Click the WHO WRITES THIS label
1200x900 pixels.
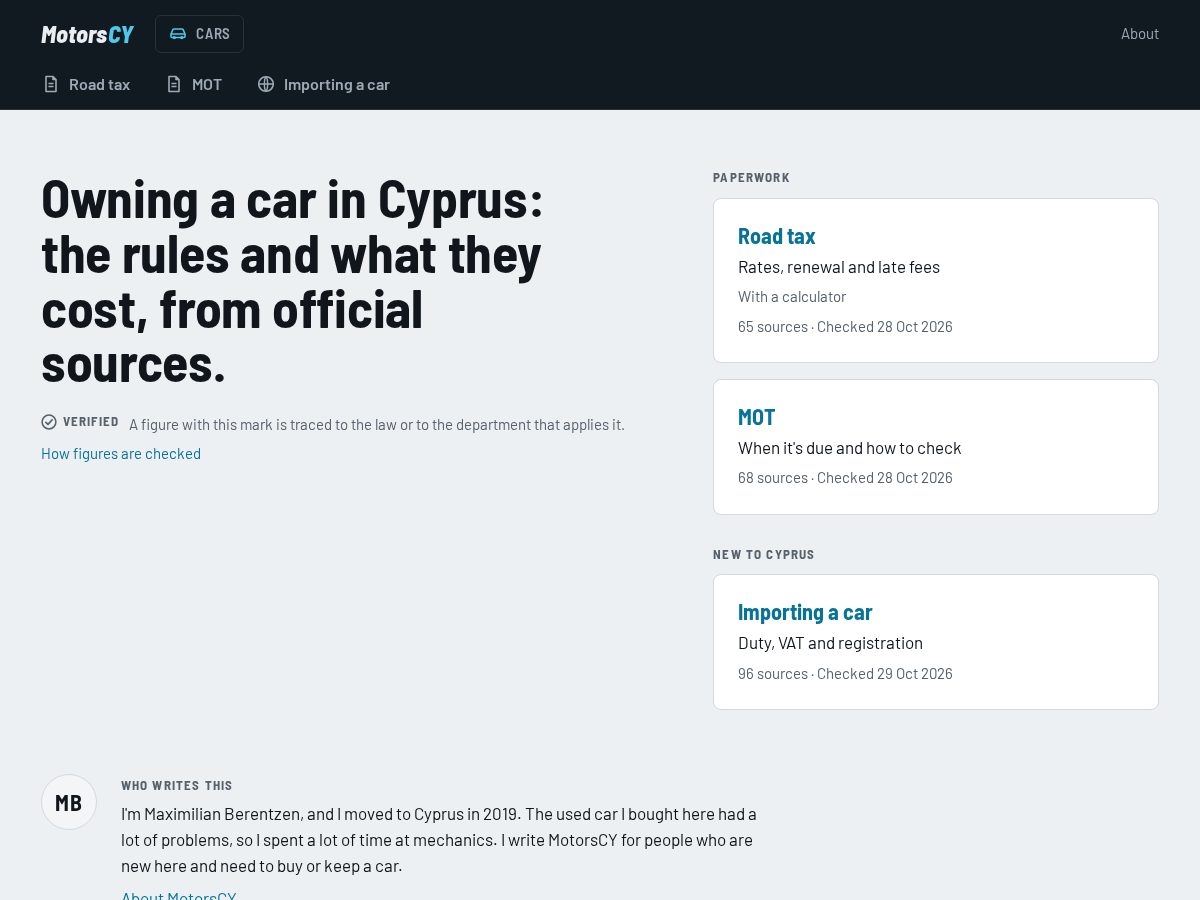point(177,786)
